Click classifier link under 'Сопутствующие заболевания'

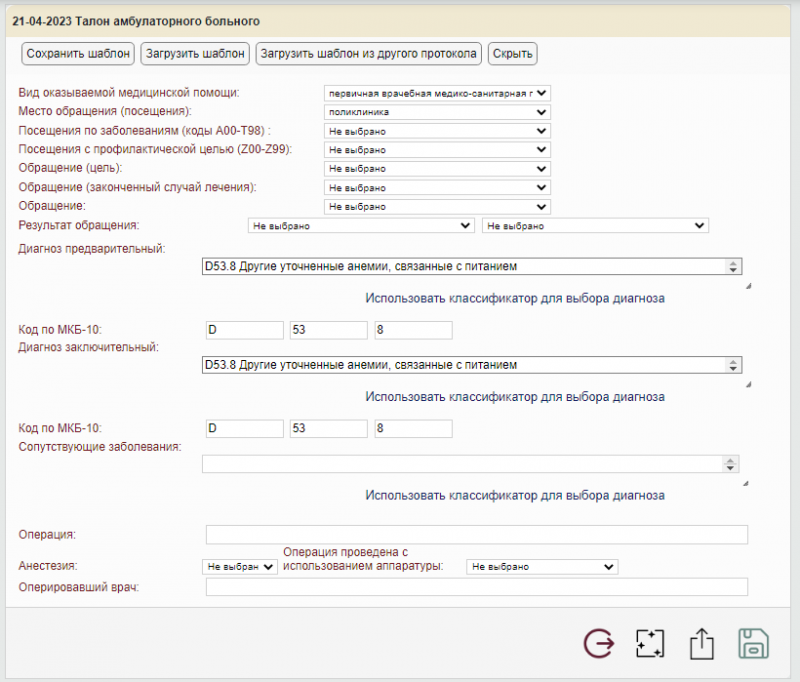[515, 495]
